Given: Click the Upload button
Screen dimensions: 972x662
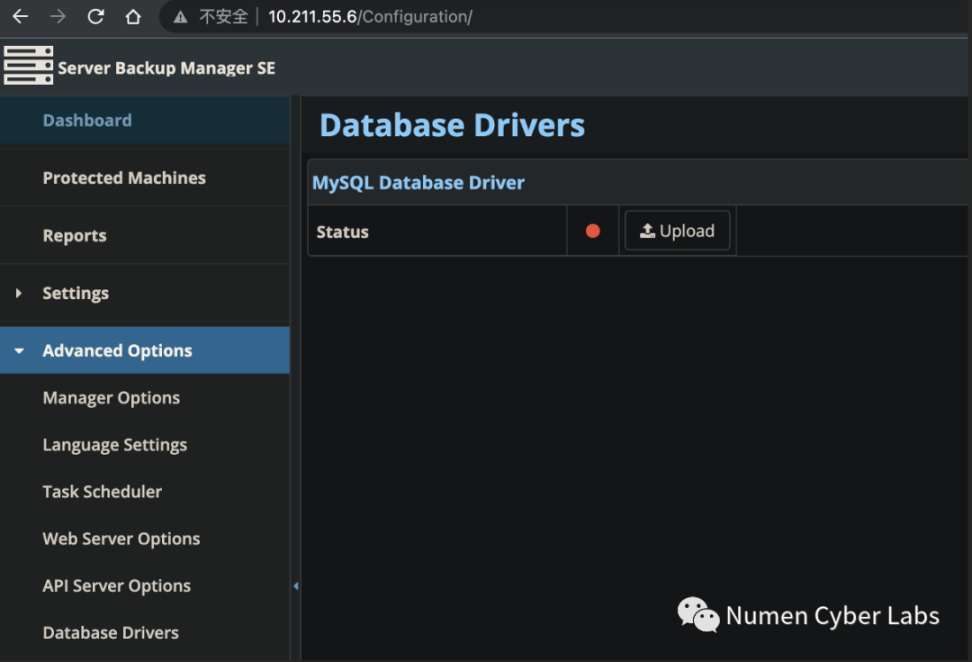Looking at the screenshot, I should tap(677, 230).
